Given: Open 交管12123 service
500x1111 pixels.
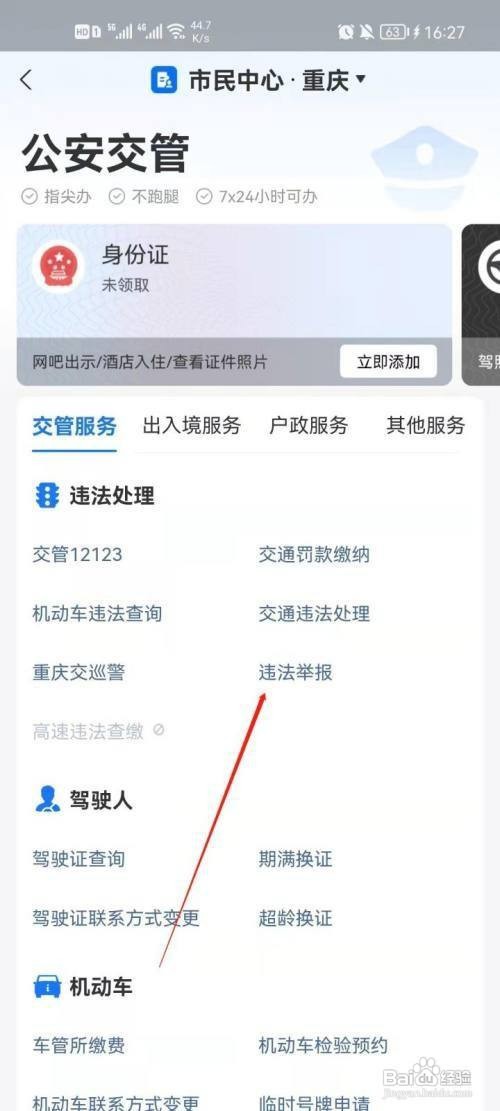Looking at the screenshot, I should click(x=77, y=555).
